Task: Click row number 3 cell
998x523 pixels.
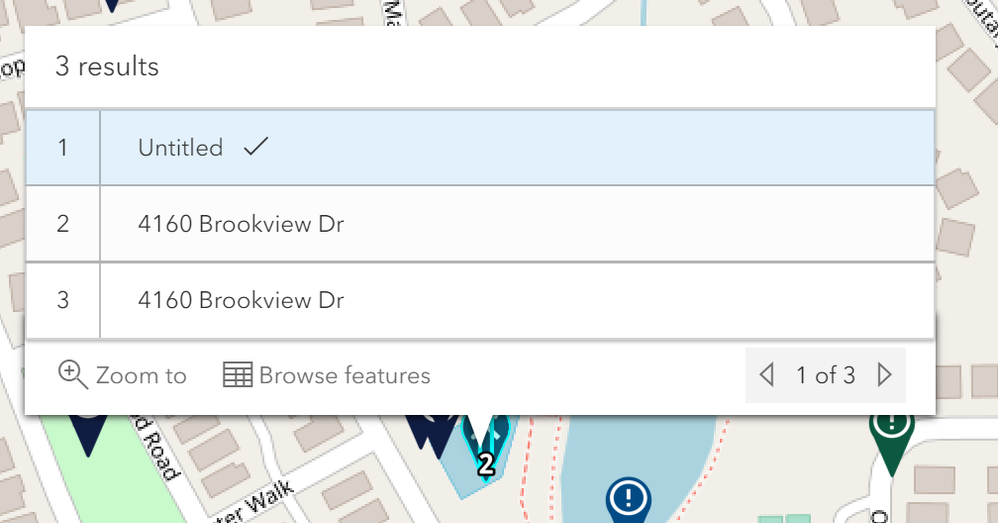Action: [x=63, y=300]
